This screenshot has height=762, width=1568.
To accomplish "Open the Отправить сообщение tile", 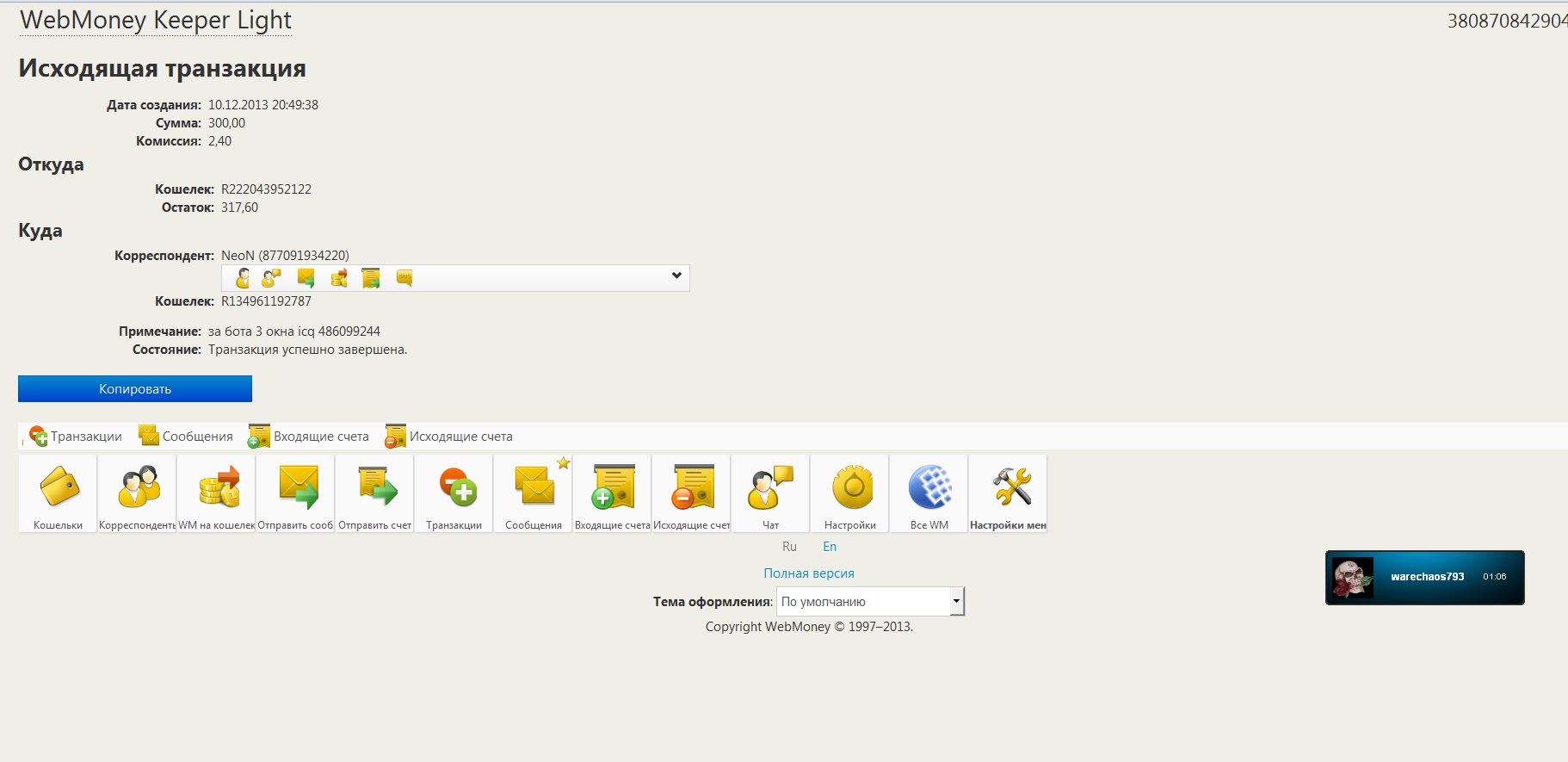I will coord(295,493).
